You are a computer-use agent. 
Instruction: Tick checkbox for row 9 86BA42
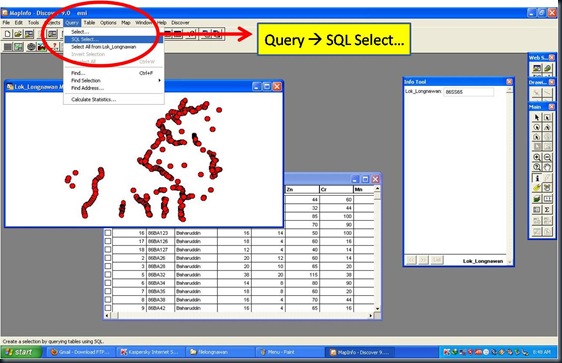[108, 308]
